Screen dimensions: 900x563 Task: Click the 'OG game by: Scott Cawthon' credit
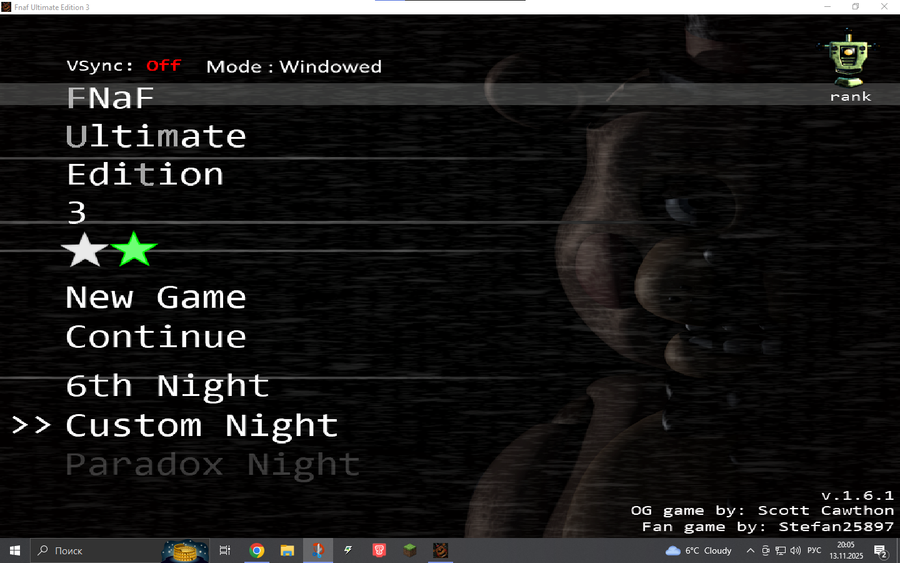click(x=762, y=510)
